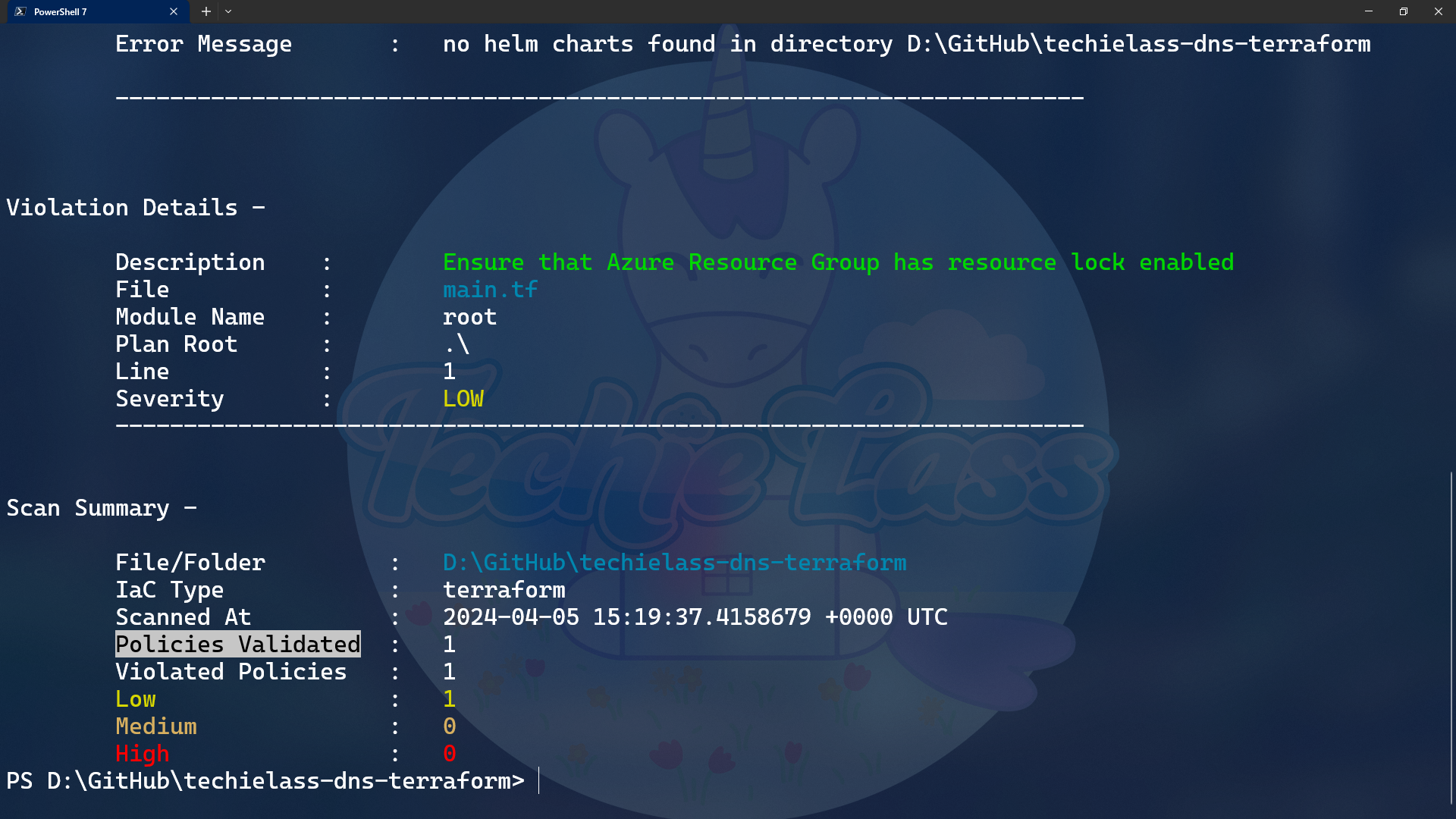Click the main.tf file link
This screenshot has height=819, width=1456.
click(x=490, y=289)
